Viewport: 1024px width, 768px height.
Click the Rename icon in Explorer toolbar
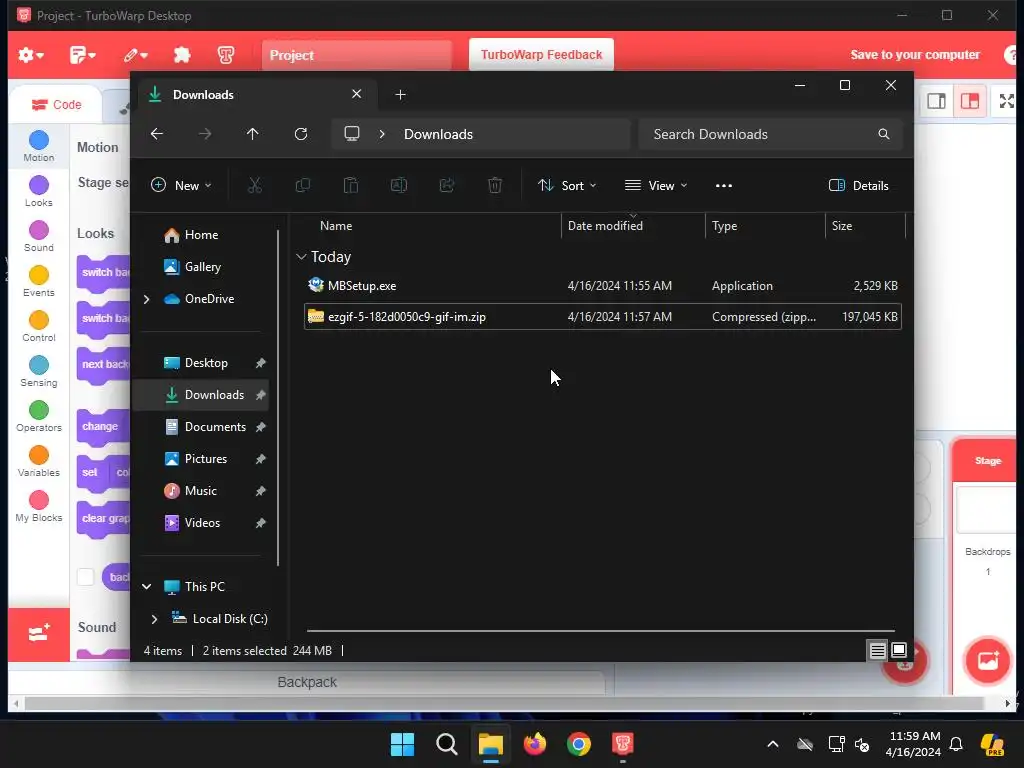coord(398,185)
